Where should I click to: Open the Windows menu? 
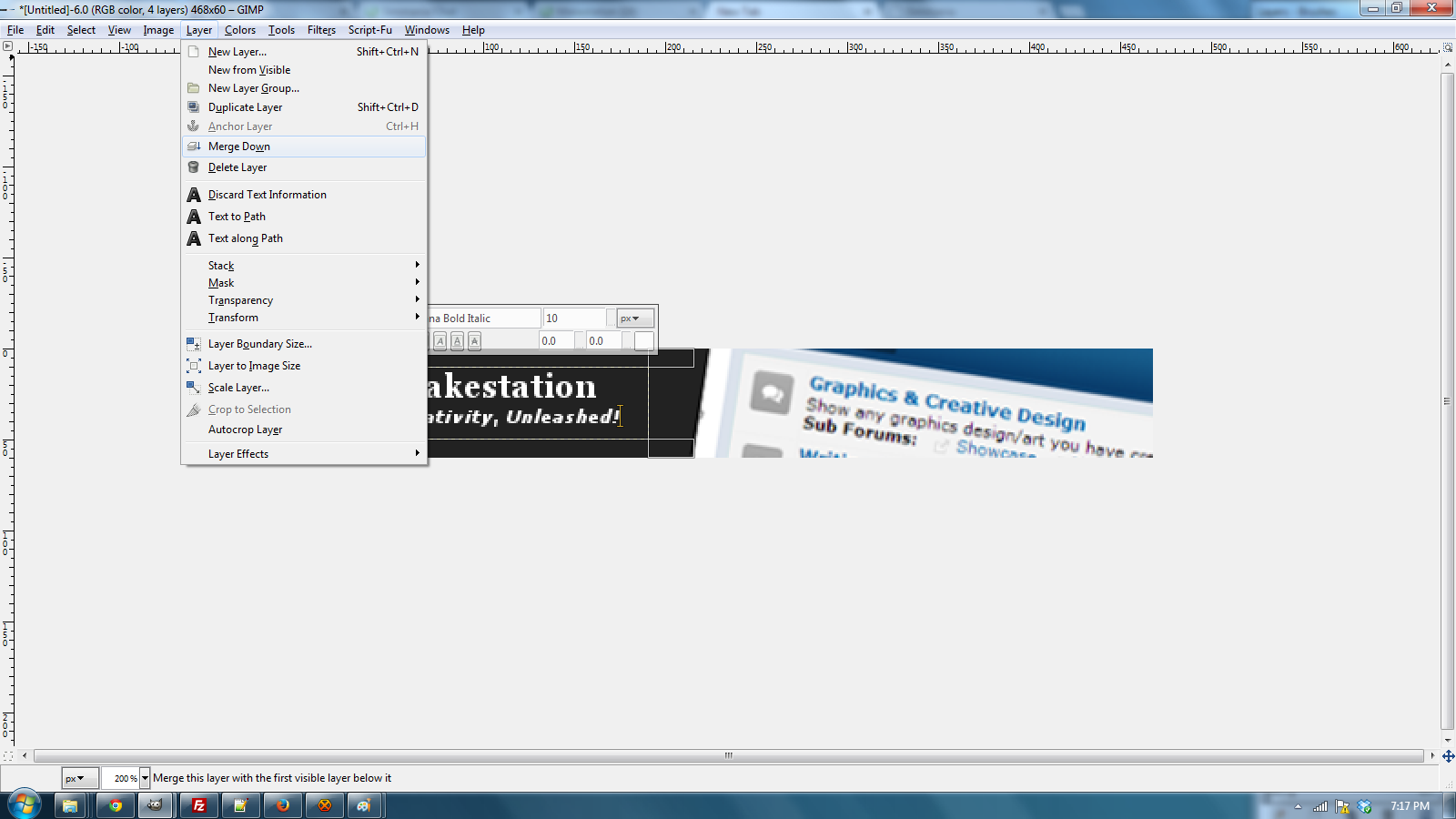pos(427,30)
